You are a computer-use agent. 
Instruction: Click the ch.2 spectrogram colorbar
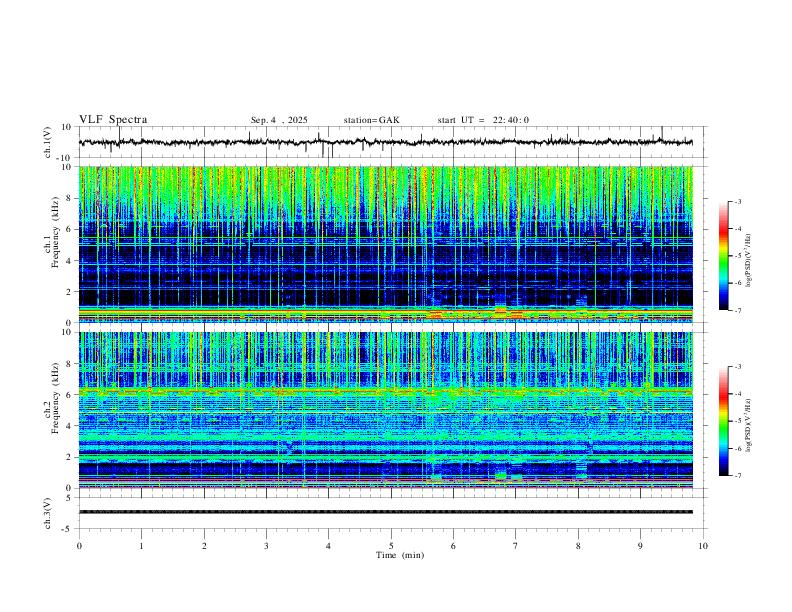pos(724,421)
